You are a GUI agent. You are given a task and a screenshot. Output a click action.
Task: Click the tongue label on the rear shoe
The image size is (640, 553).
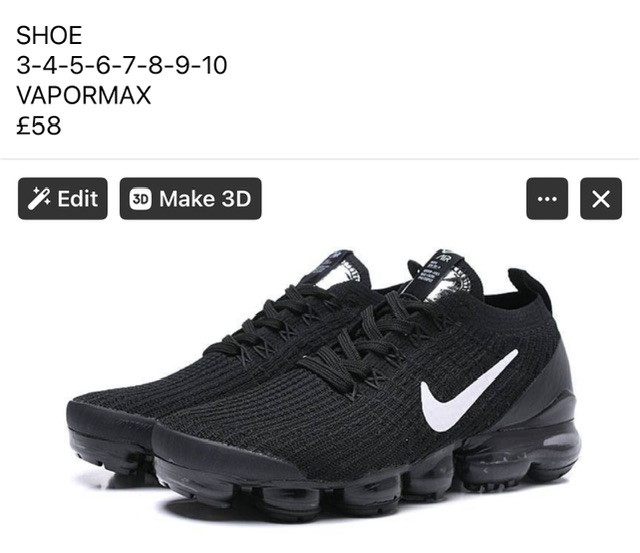[x=339, y=268]
